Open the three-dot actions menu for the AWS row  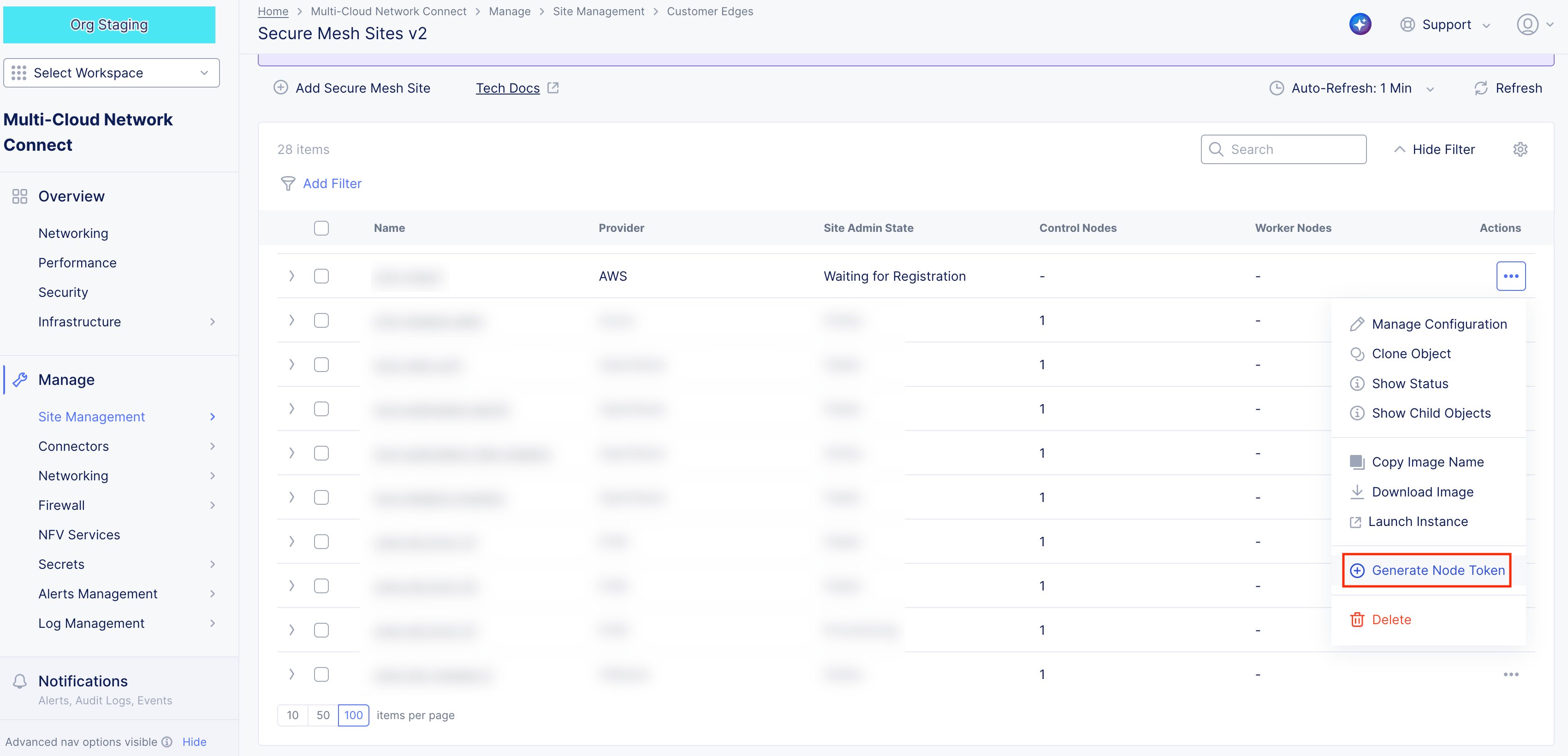pos(1510,276)
